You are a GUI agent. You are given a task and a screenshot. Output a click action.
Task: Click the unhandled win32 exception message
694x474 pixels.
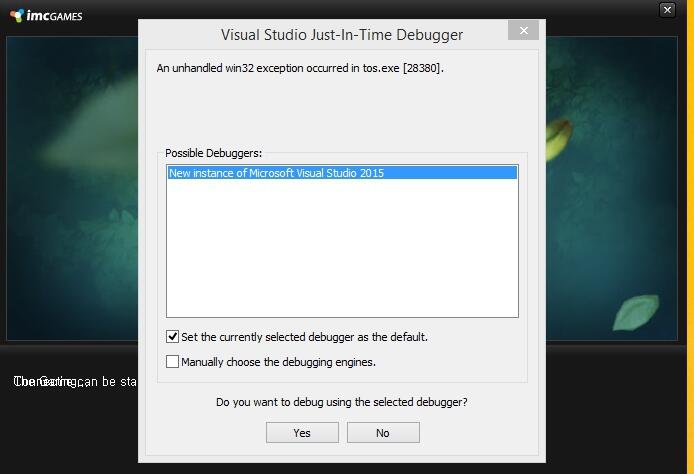click(300, 68)
